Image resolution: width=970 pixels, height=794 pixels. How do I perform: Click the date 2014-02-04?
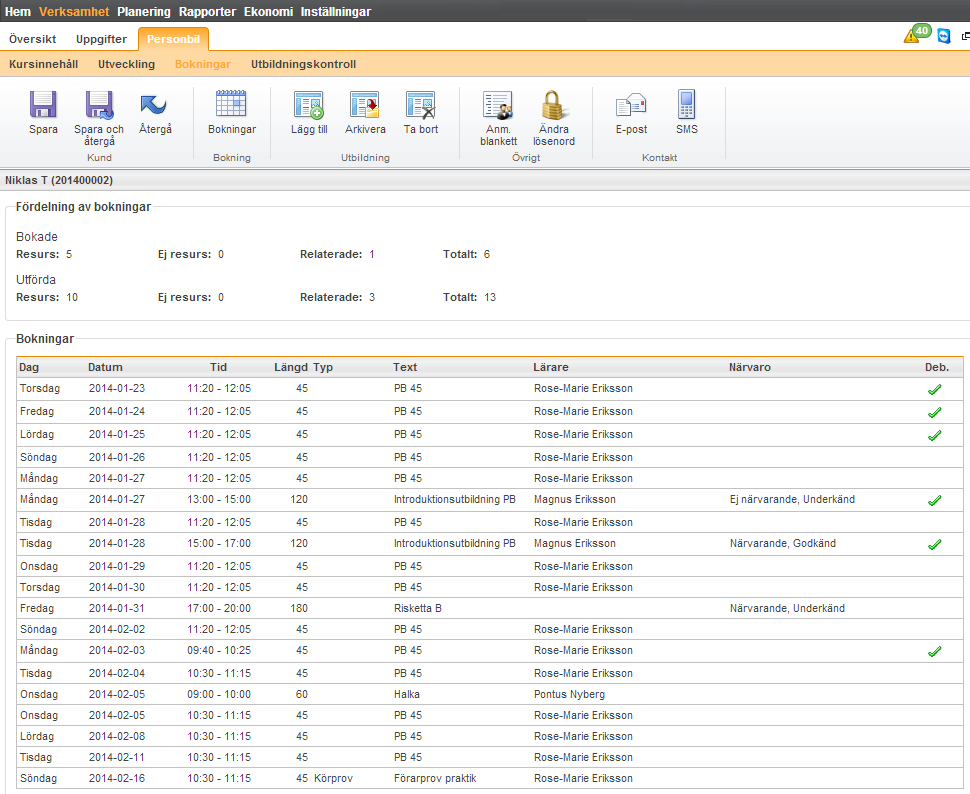click(116, 673)
